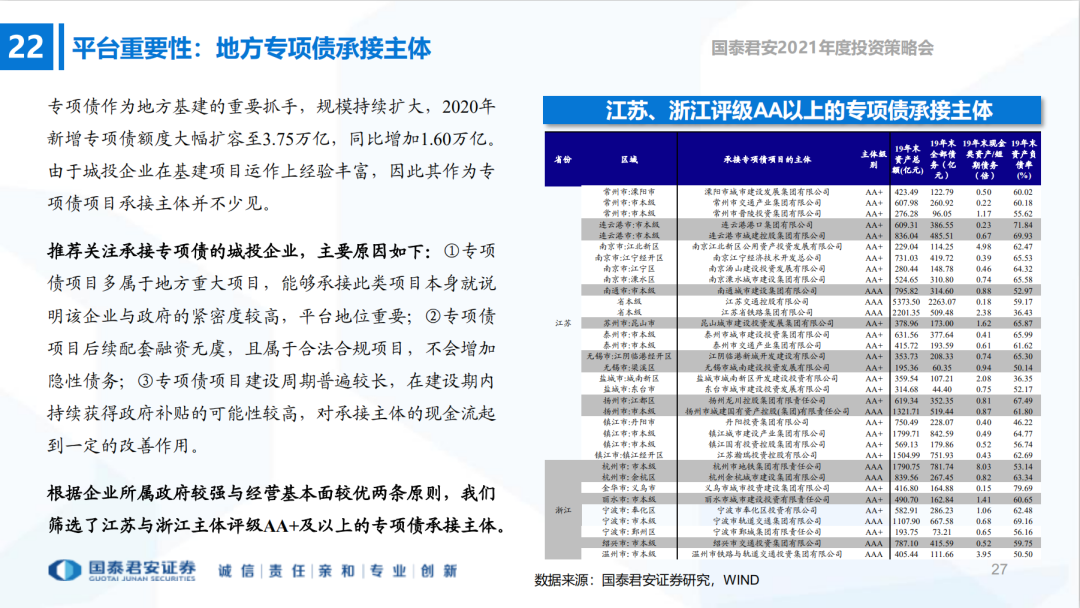Click the row 东台市城市建设投资发展有限公司
1080x608 pixels.
(x=811, y=389)
